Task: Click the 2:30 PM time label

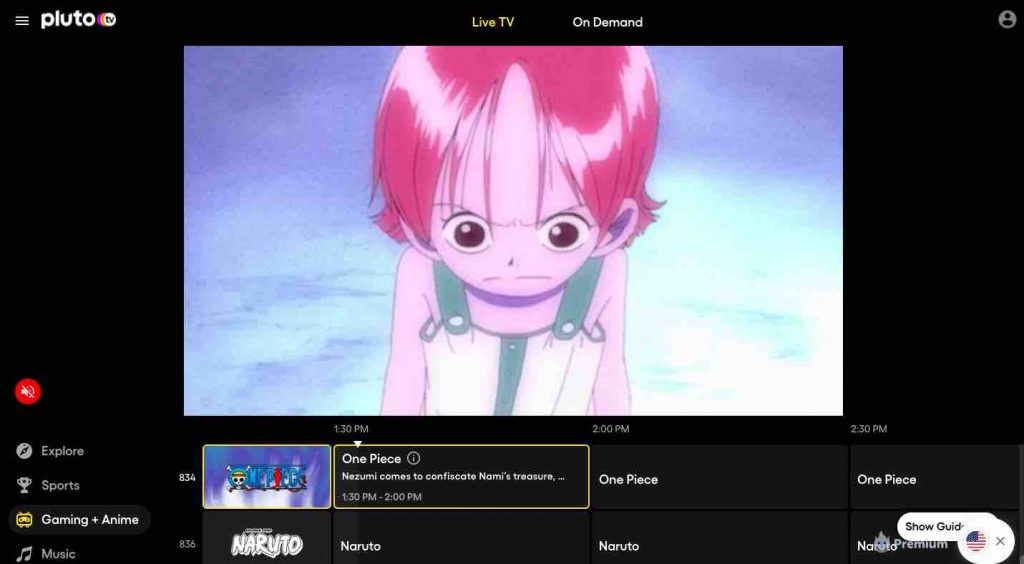Action: [869, 429]
